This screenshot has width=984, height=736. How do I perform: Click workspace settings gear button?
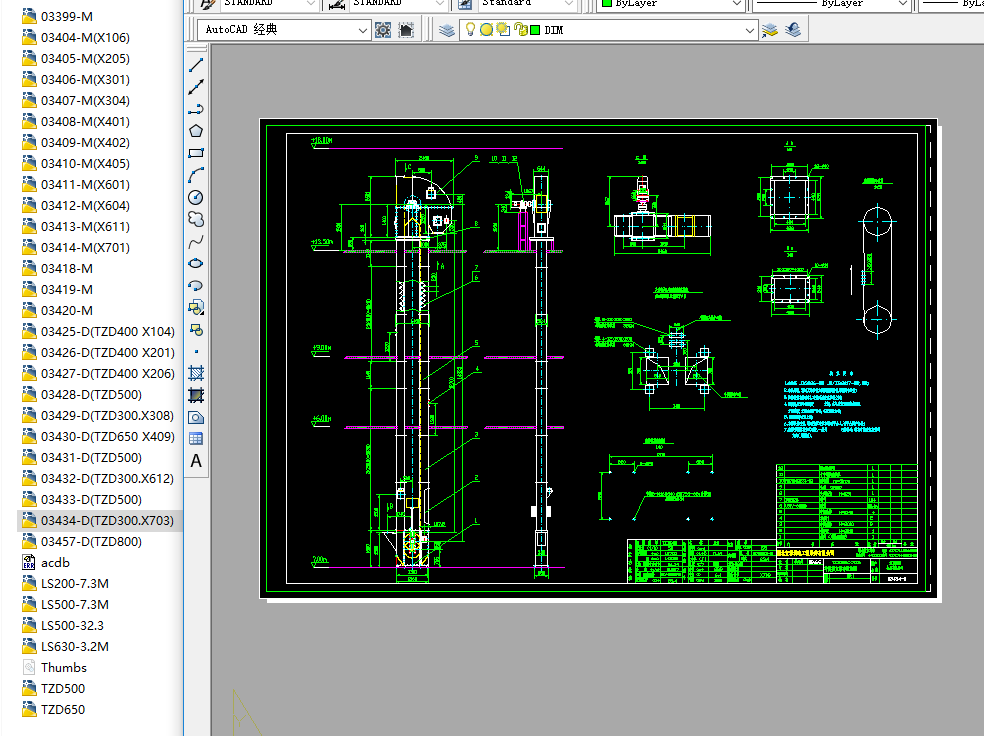[383, 30]
